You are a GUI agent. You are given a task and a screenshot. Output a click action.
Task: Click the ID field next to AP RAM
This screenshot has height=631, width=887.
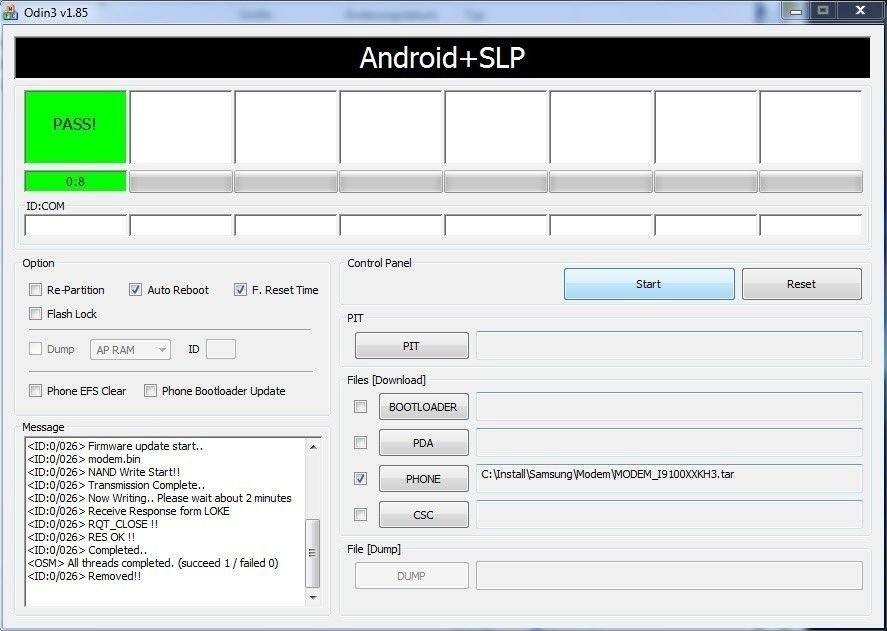click(221, 350)
